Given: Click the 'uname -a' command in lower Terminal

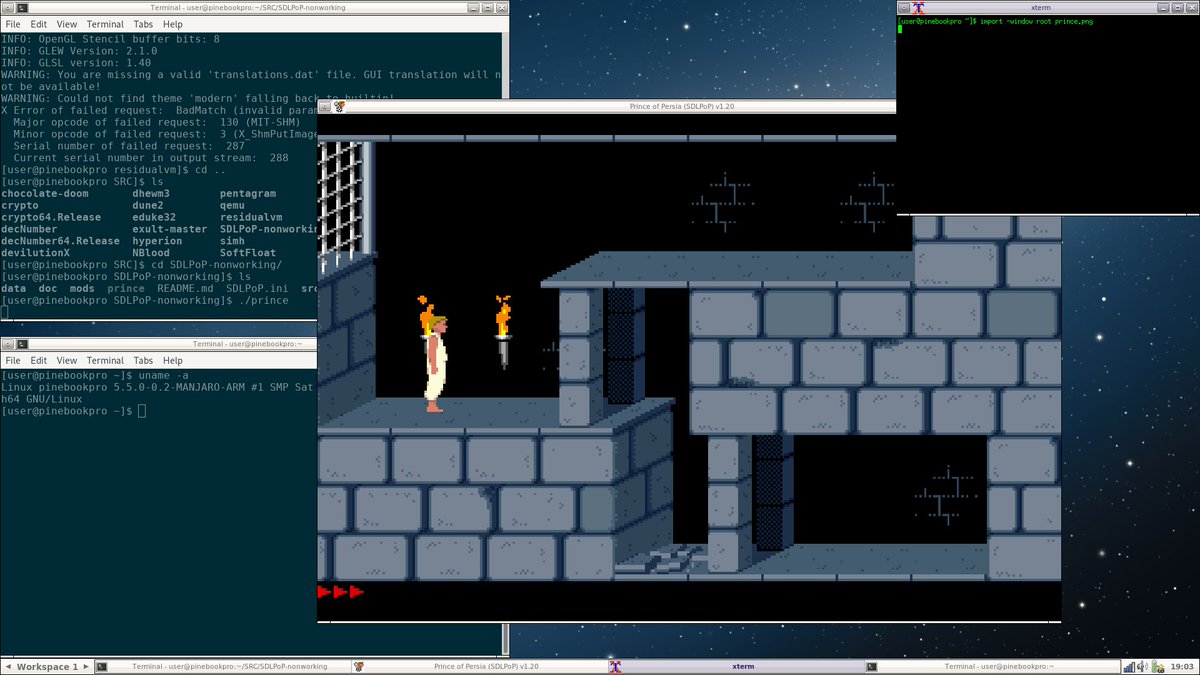Looking at the screenshot, I should (x=162, y=374).
